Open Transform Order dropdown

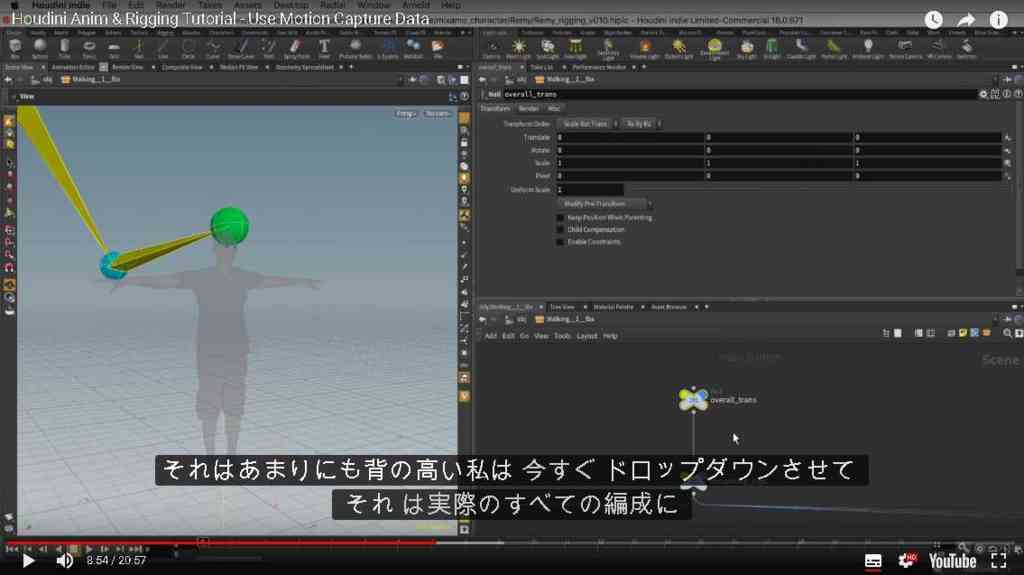click(587, 123)
